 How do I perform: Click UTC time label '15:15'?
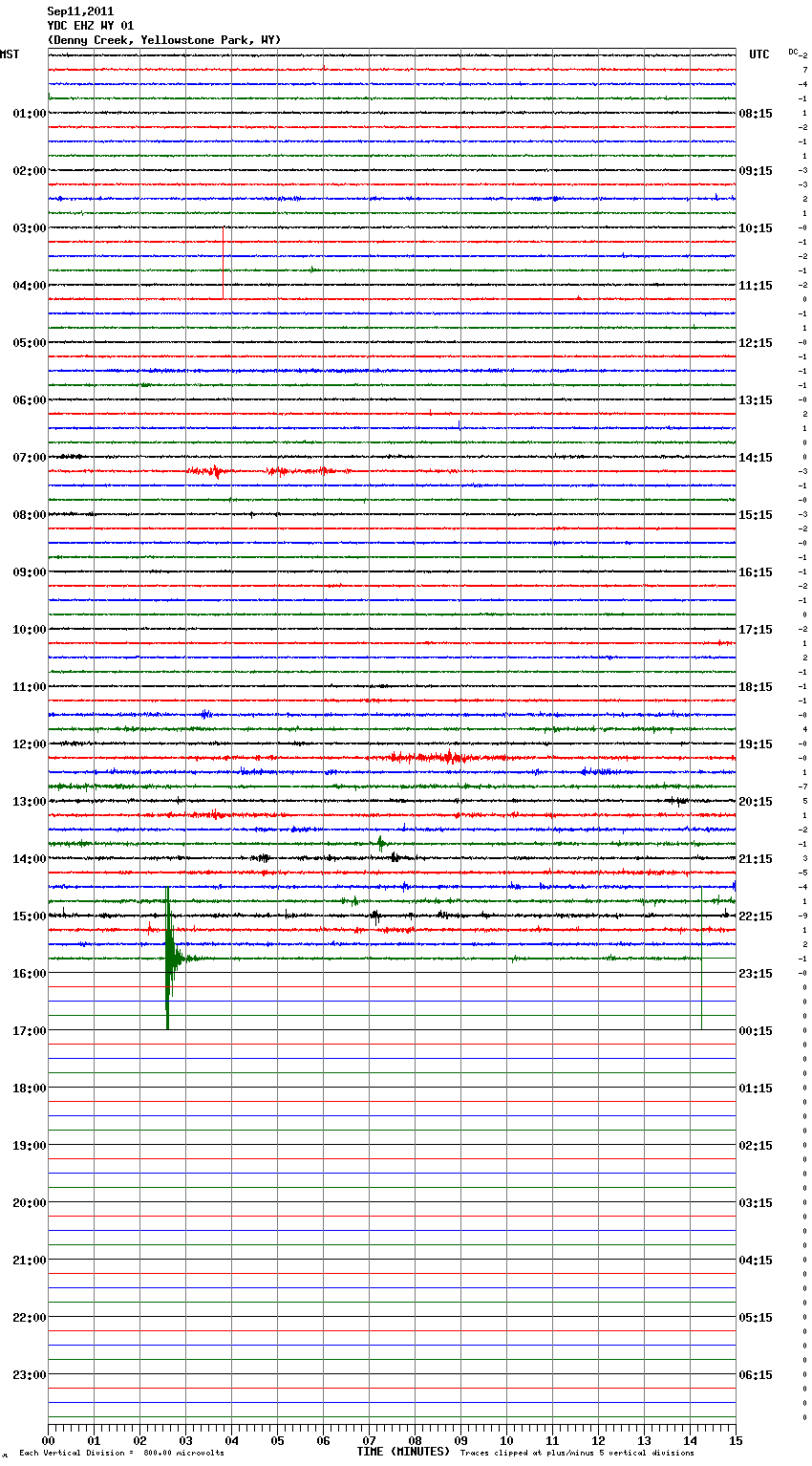(x=756, y=515)
